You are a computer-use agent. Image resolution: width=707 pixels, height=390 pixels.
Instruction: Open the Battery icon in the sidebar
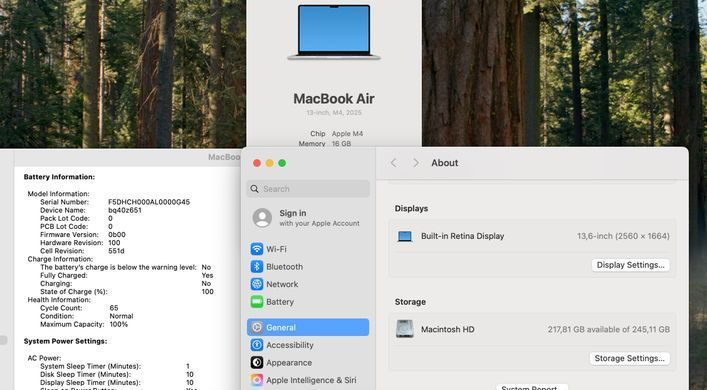tap(257, 302)
